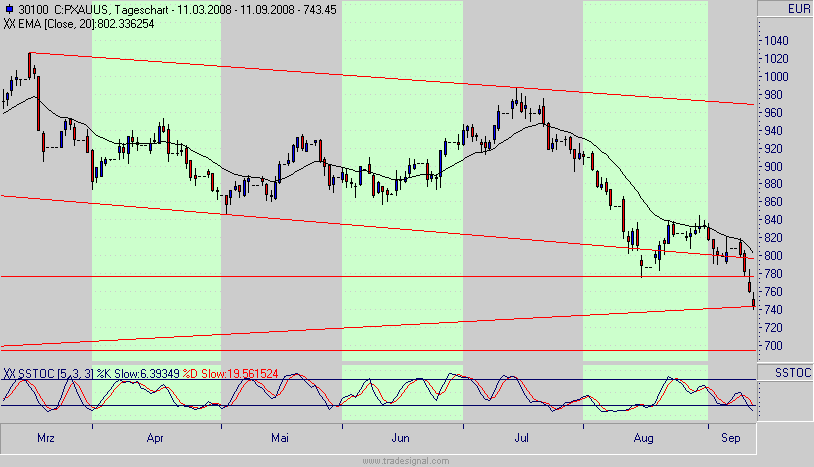Click the 780 price axis label
Viewport: 814px width, 467px height.
[773, 273]
